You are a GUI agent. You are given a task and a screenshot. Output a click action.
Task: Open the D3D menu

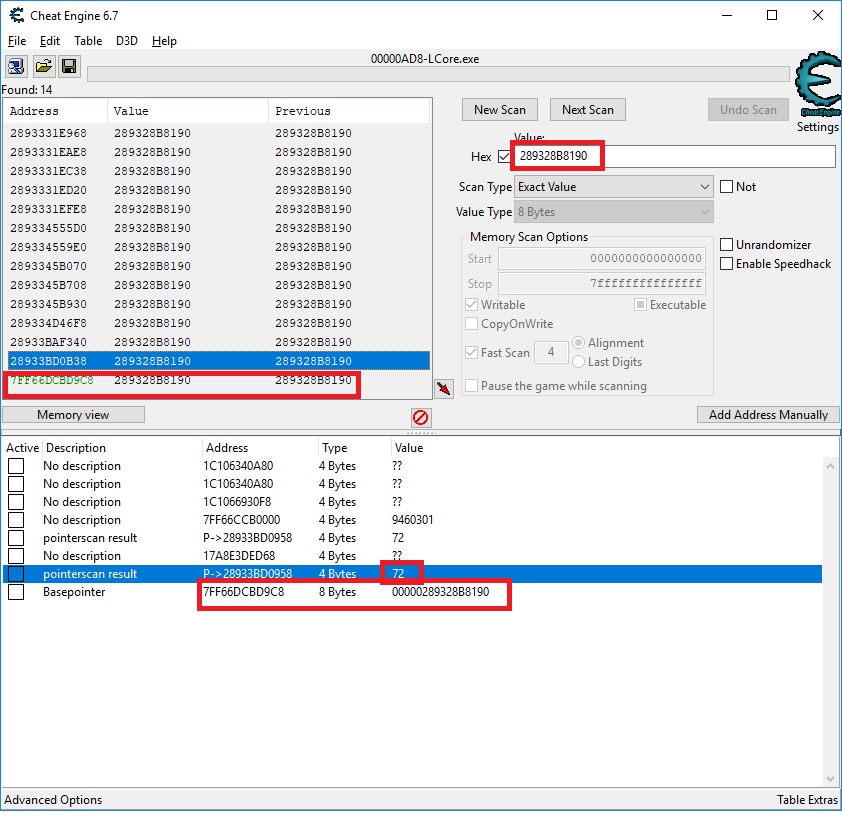tap(127, 41)
